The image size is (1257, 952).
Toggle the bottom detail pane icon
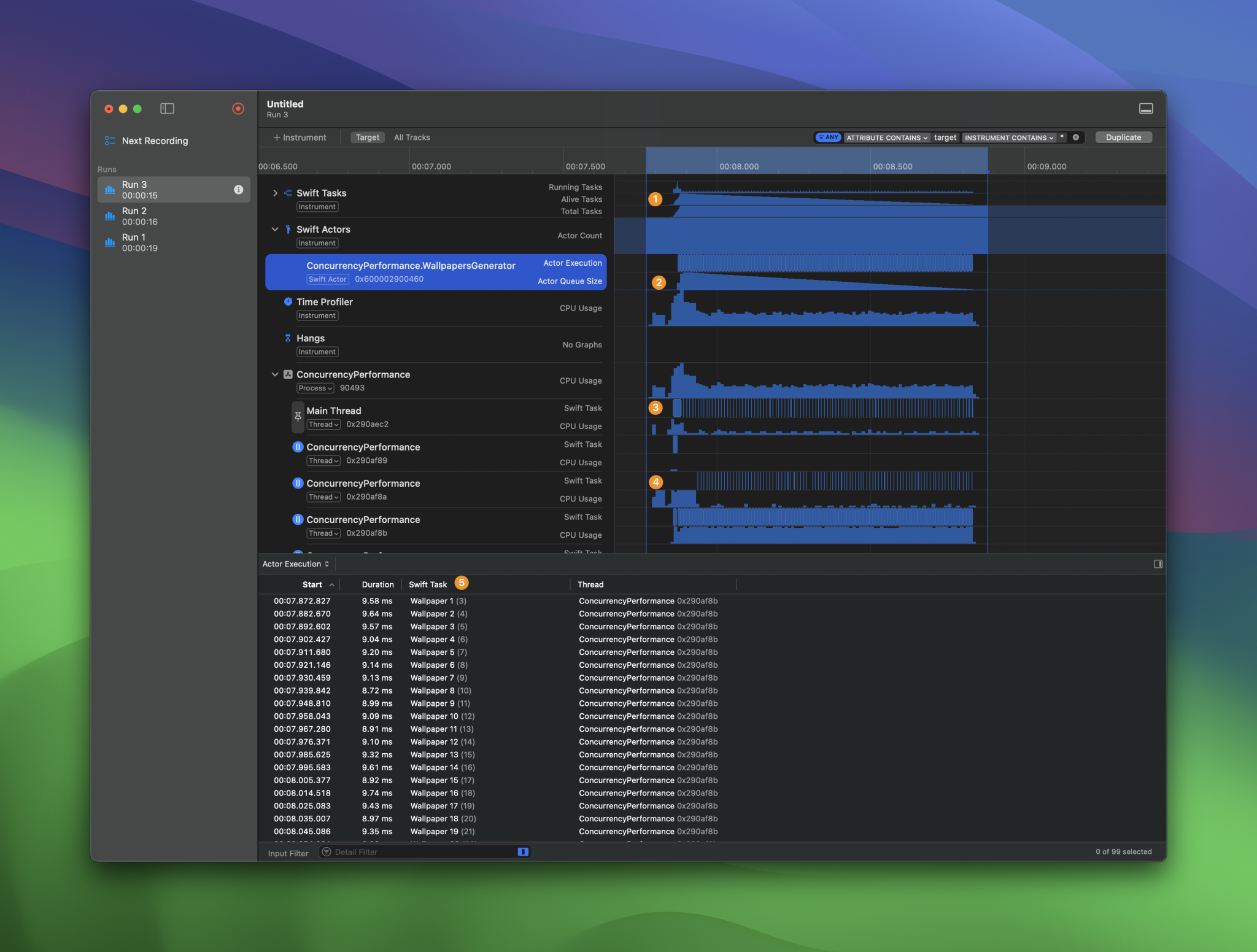coord(1145,109)
